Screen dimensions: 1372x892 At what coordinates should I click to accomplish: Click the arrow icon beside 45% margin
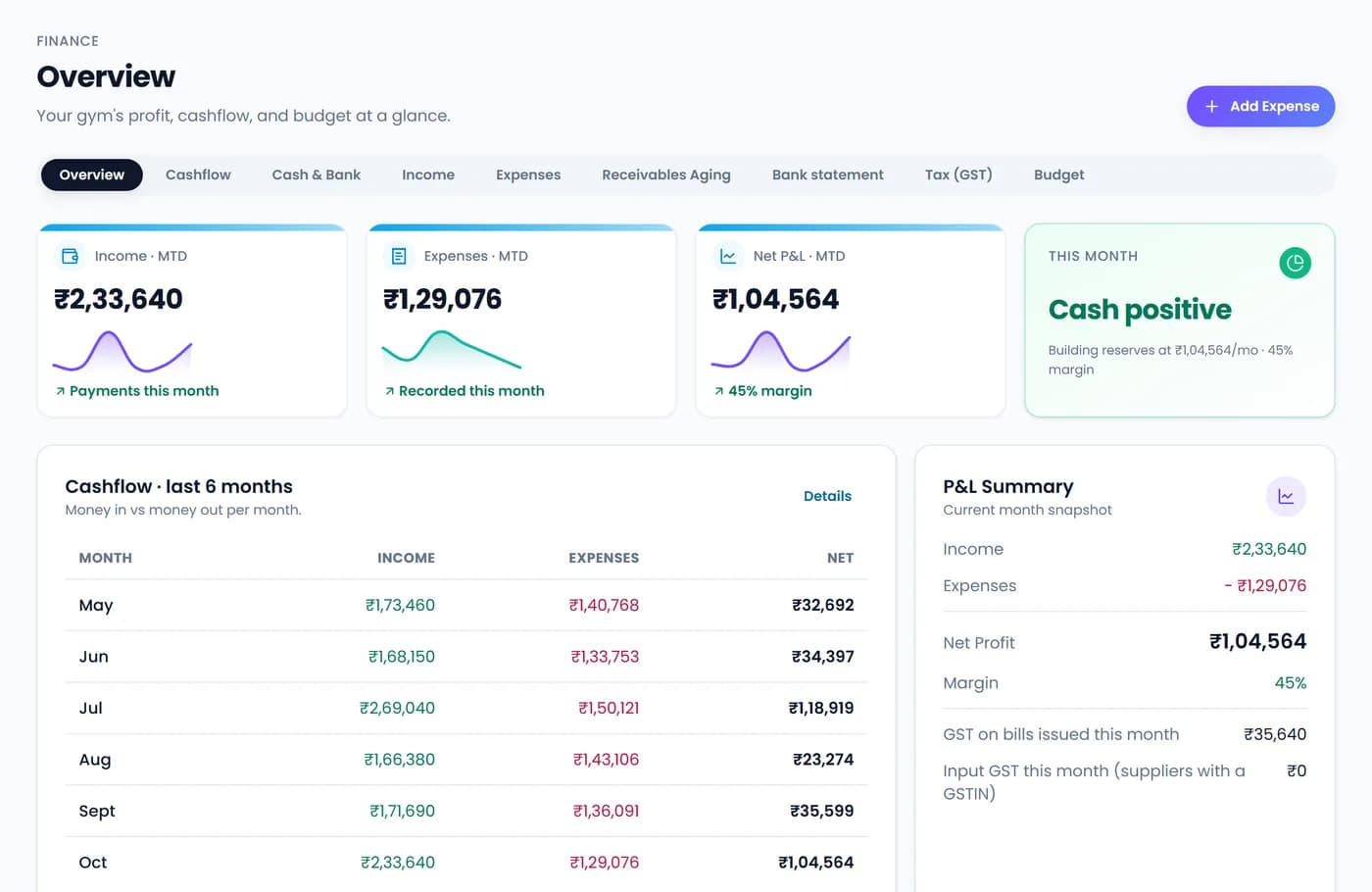pos(718,391)
